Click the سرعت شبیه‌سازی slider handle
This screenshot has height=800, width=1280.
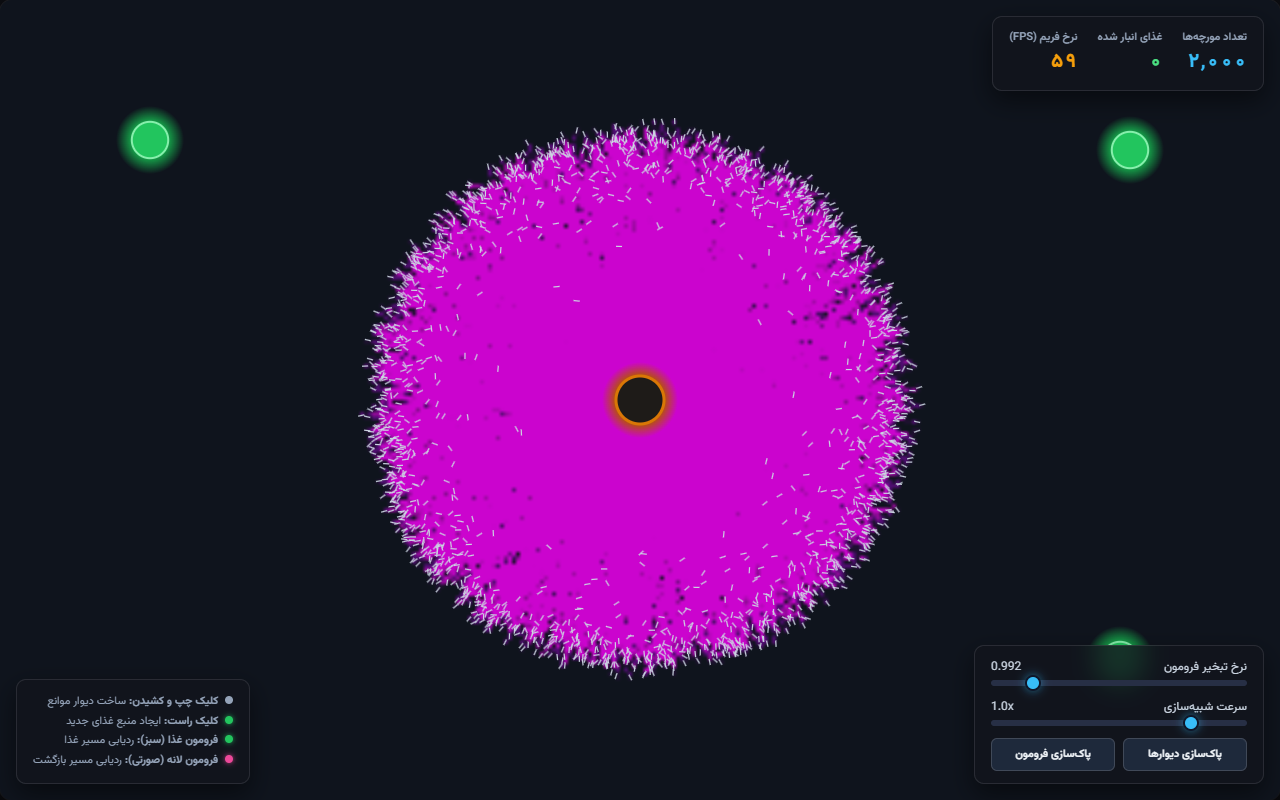(x=1191, y=723)
